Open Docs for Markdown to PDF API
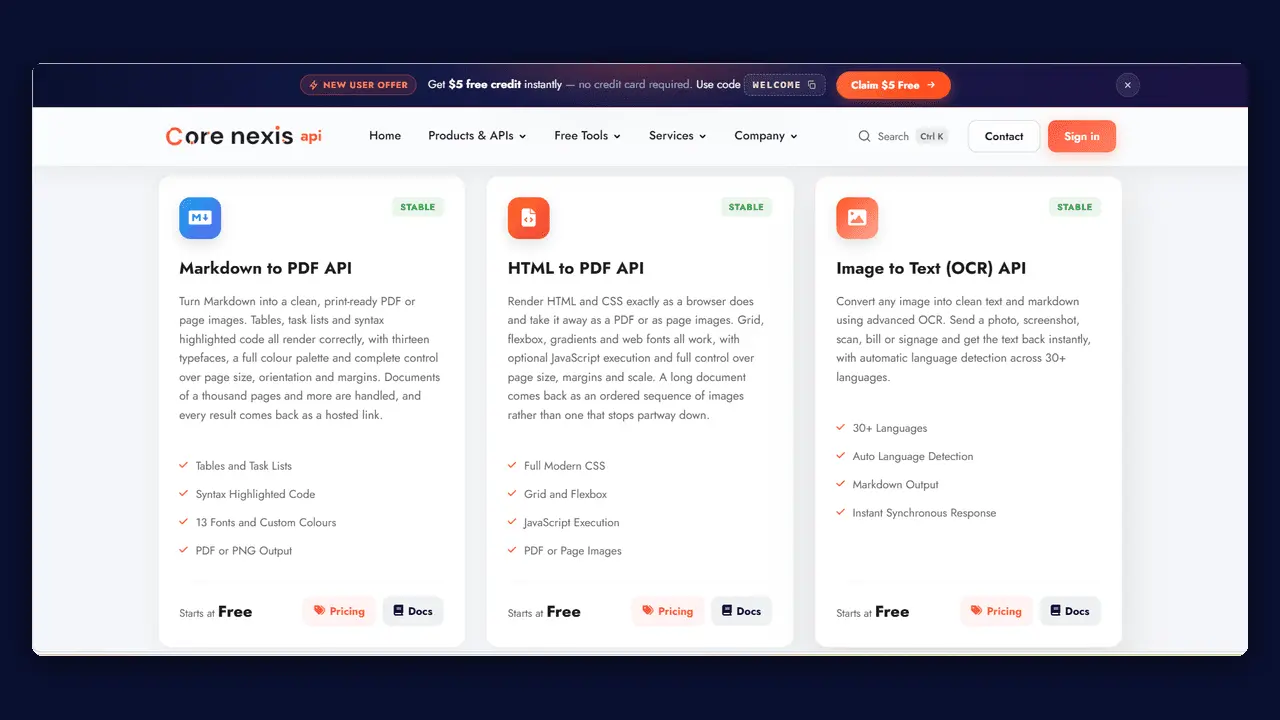This screenshot has height=720, width=1280. click(x=413, y=611)
